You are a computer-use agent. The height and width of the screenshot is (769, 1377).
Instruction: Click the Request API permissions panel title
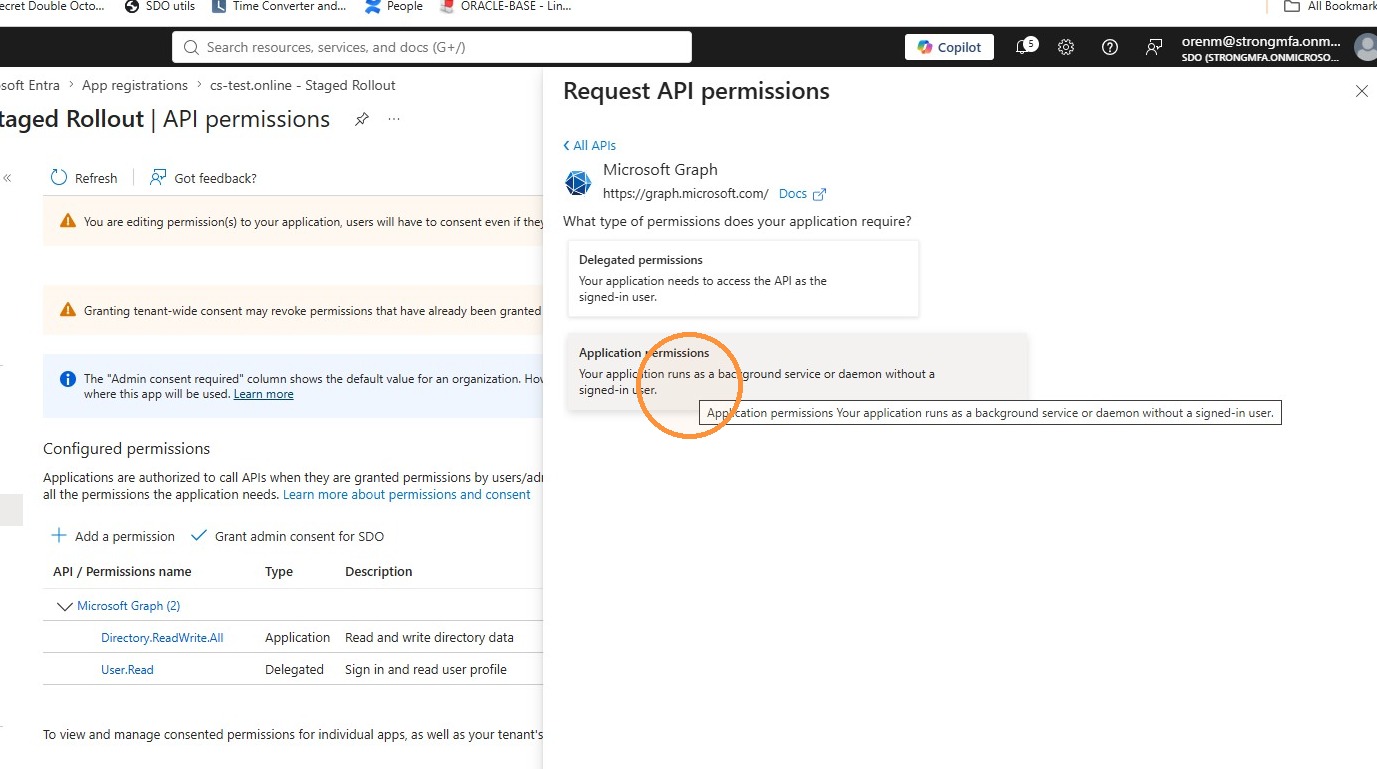pyautogui.click(x=696, y=91)
